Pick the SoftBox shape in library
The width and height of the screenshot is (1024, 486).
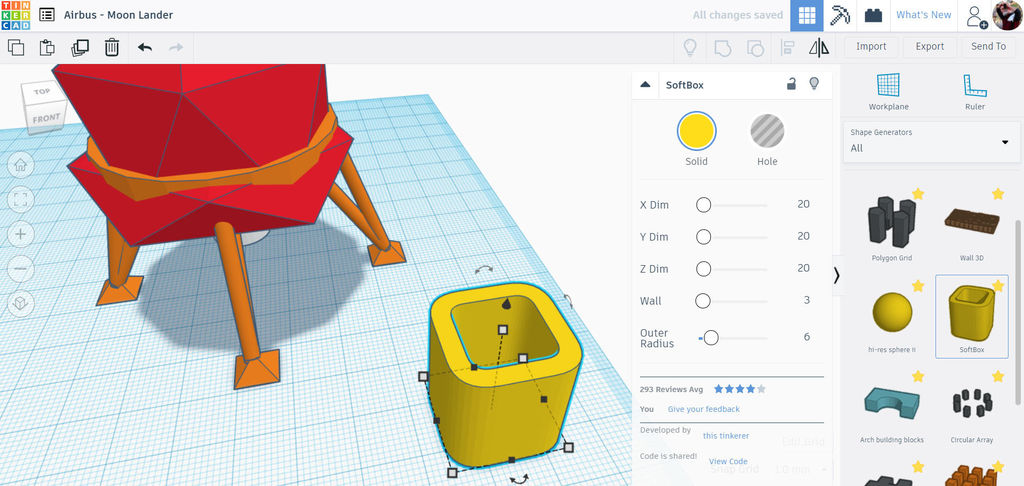972,317
